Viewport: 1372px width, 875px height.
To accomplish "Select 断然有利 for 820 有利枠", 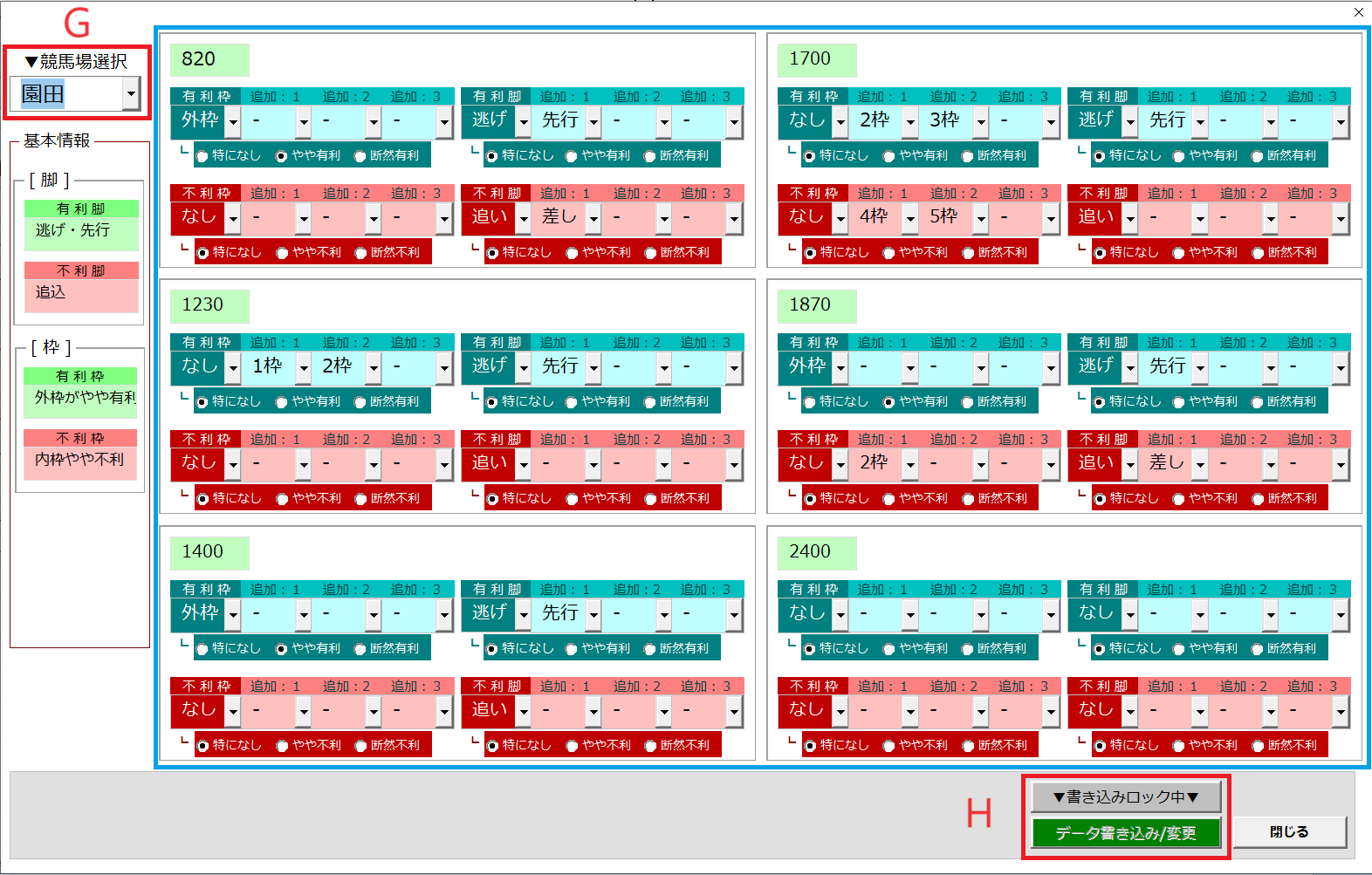I will (x=360, y=156).
